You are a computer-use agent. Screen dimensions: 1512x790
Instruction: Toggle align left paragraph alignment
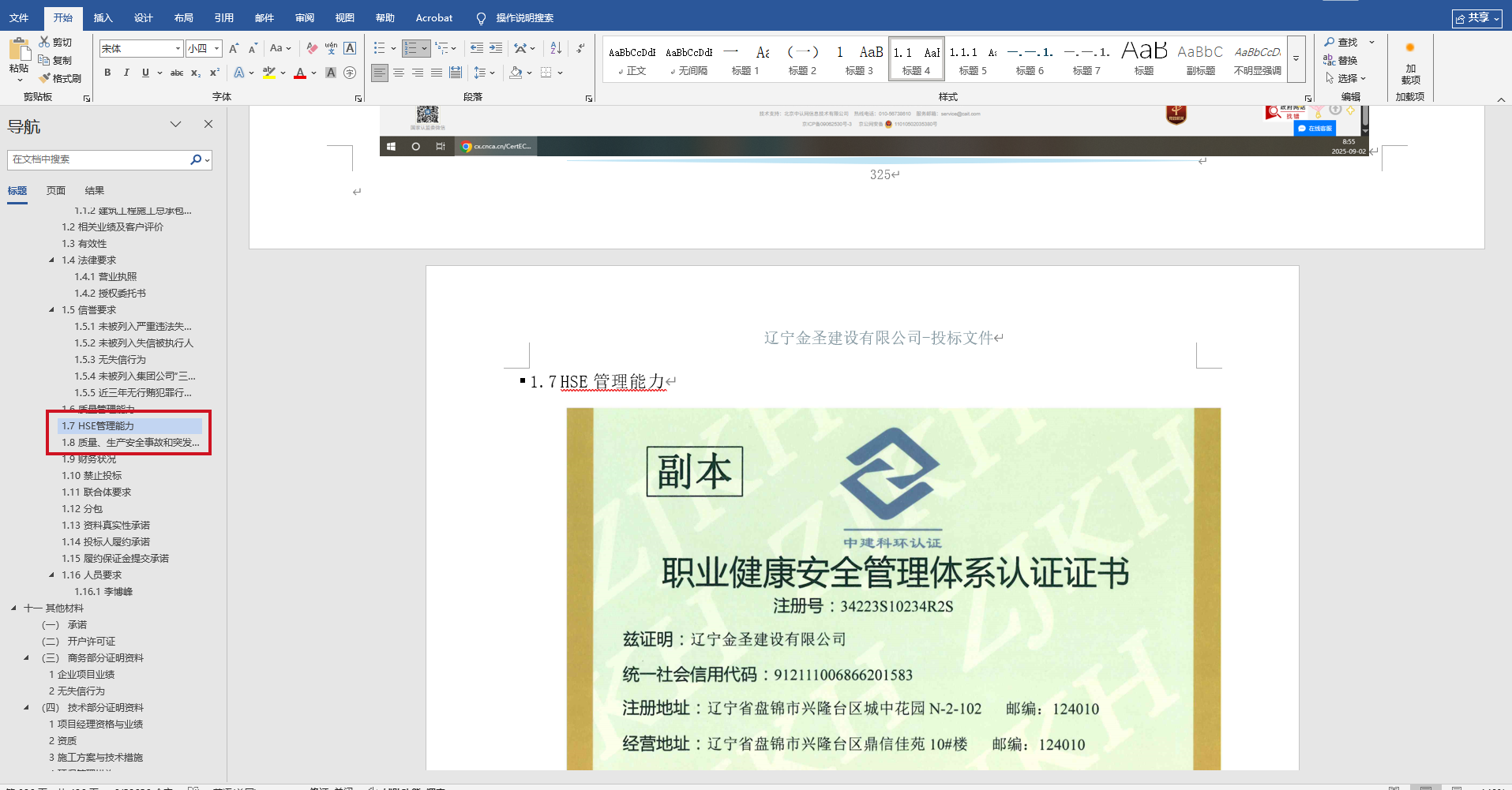[x=380, y=73]
